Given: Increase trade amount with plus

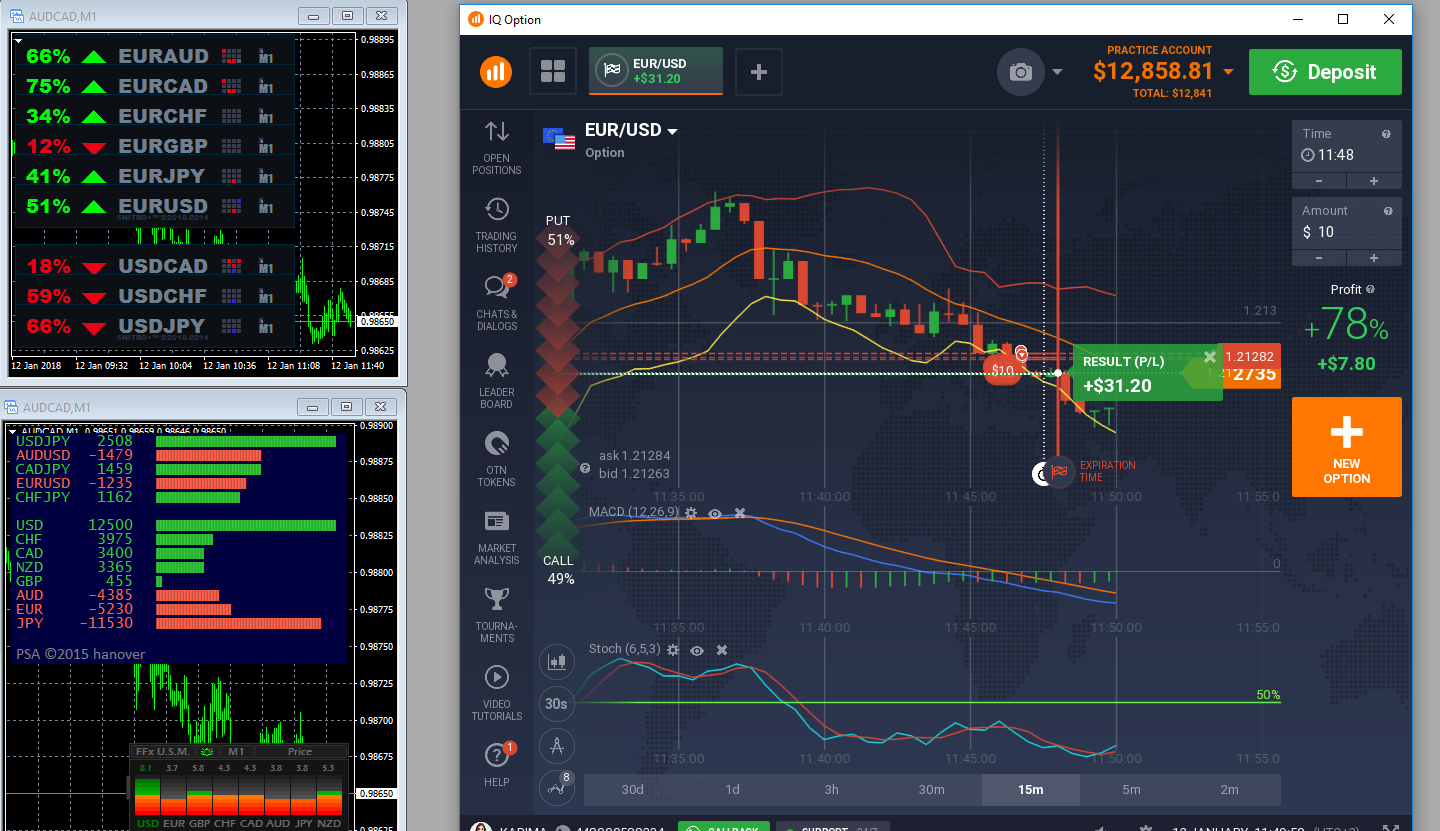Looking at the screenshot, I should (1374, 258).
